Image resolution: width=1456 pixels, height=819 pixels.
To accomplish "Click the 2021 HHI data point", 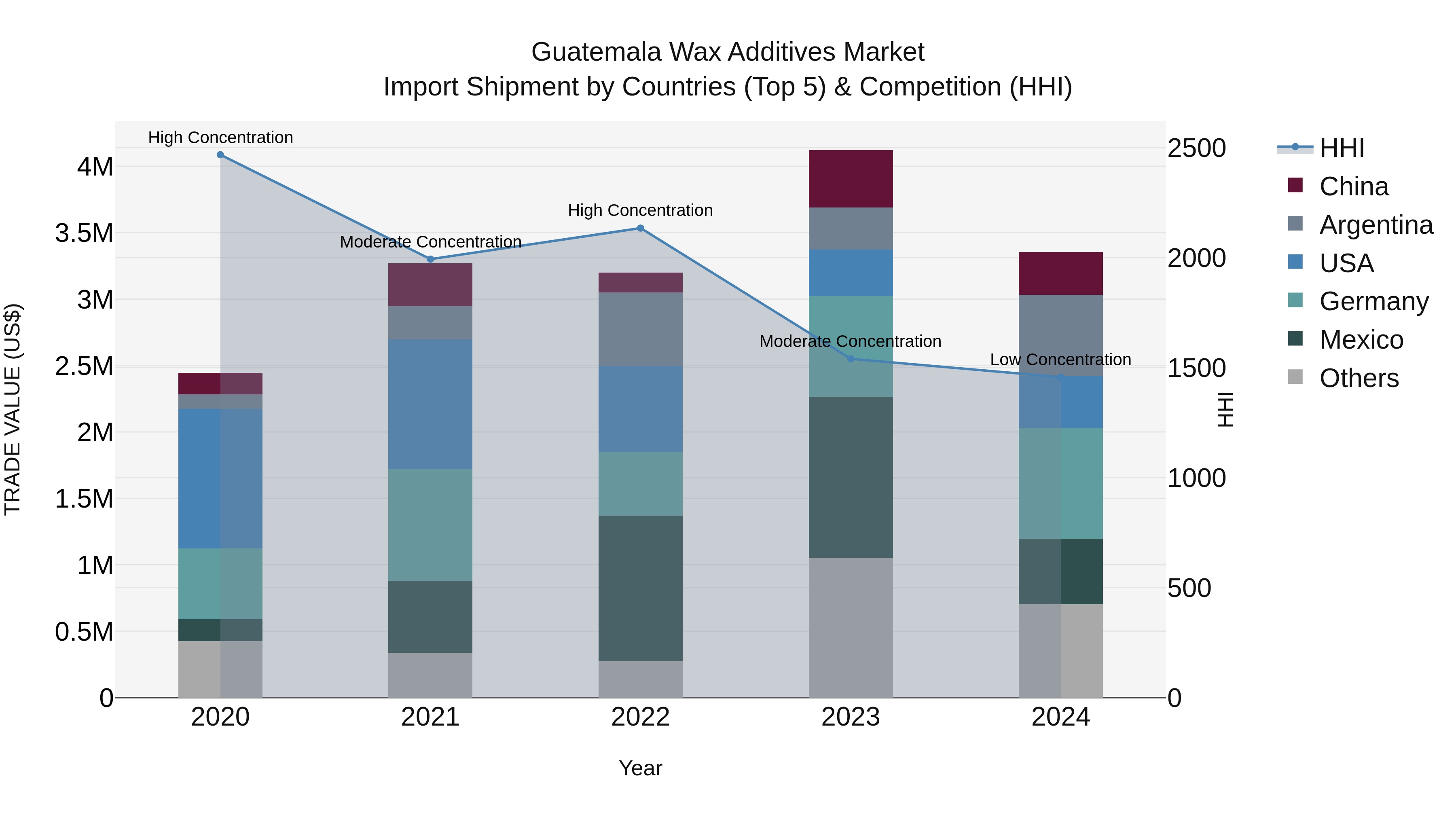I will [x=431, y=259].
